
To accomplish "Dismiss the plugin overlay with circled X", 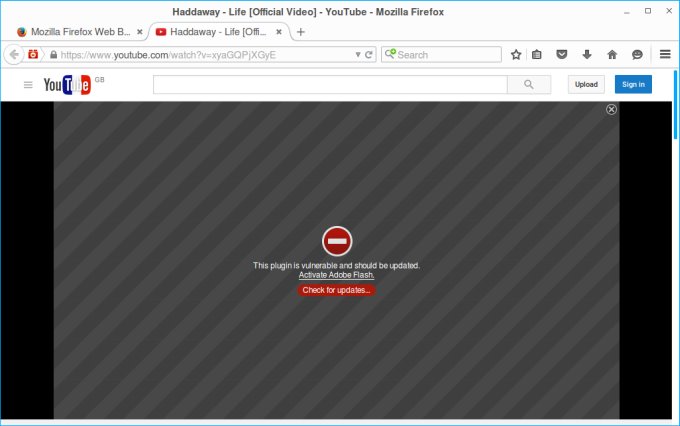I will coord(611,109).
